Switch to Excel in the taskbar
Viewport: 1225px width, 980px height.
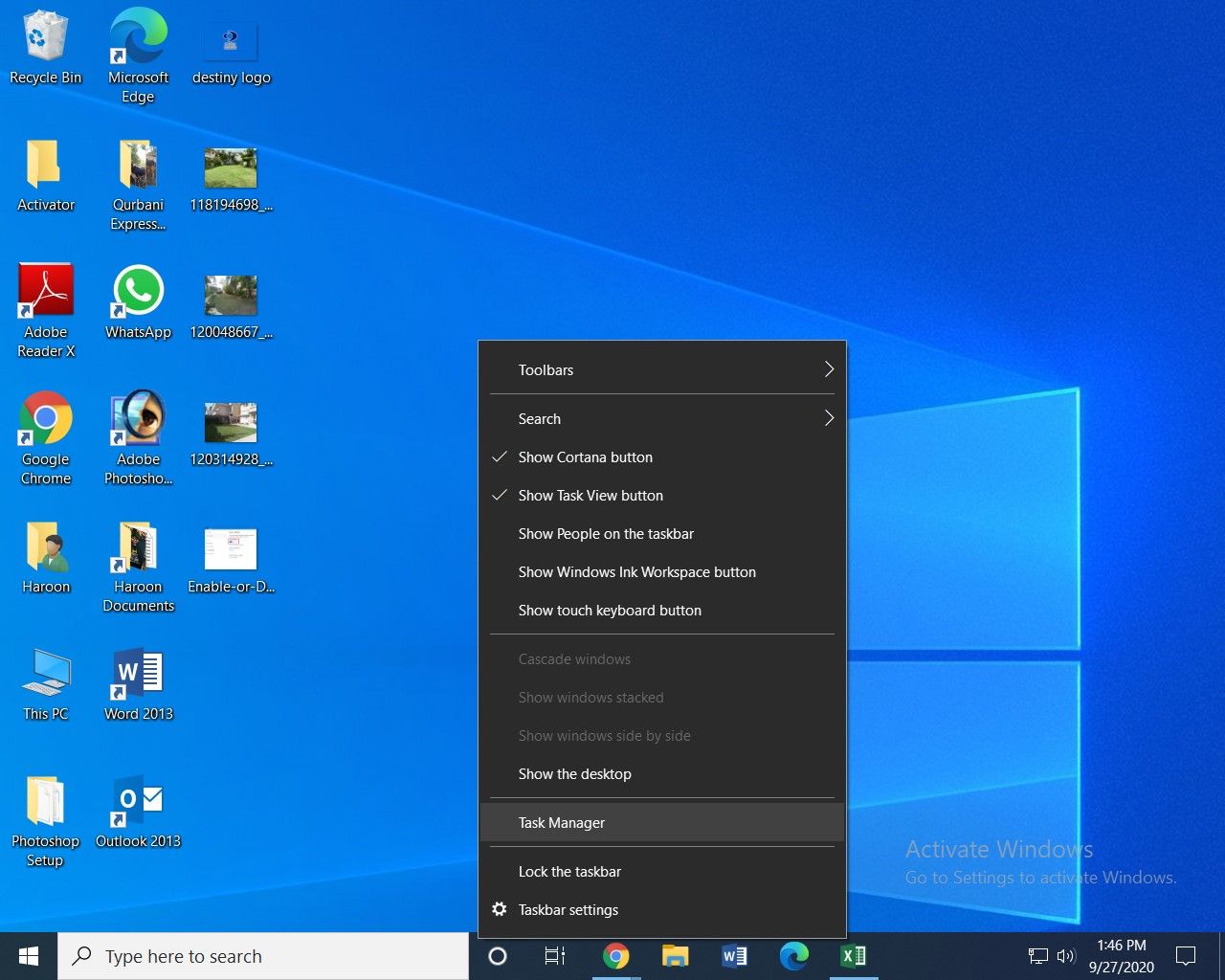(853, 956)
